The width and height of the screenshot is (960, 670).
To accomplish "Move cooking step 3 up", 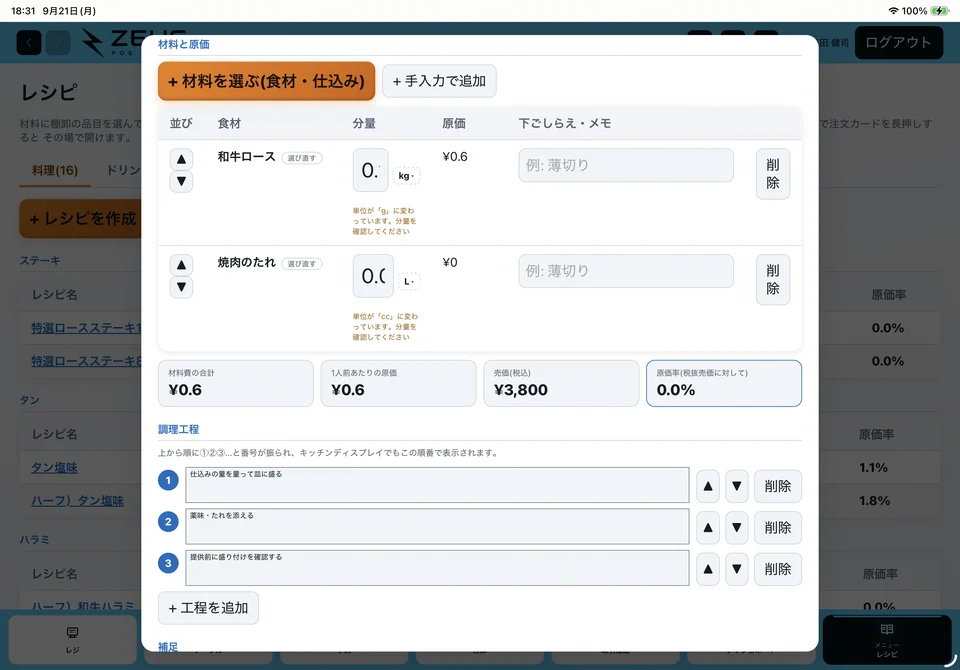I will pyautogui.click(x=708, y=569).
